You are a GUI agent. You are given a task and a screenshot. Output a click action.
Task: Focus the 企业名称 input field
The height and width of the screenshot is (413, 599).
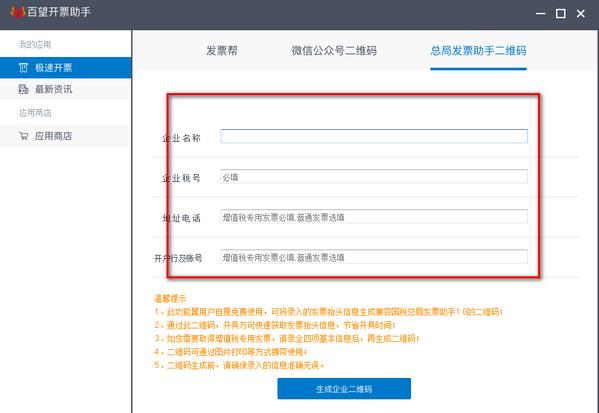[374, 136]
